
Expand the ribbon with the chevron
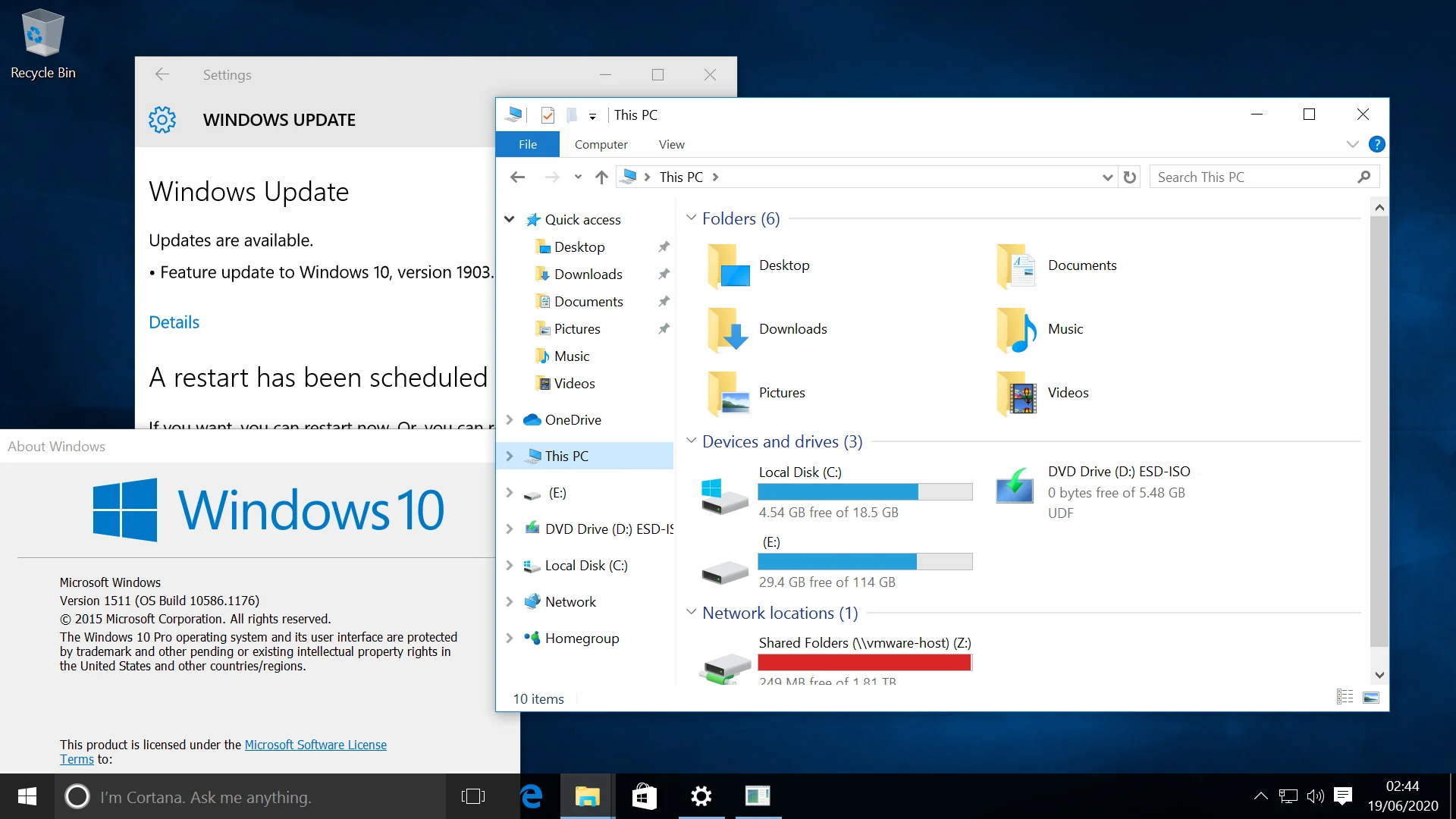1352,144
